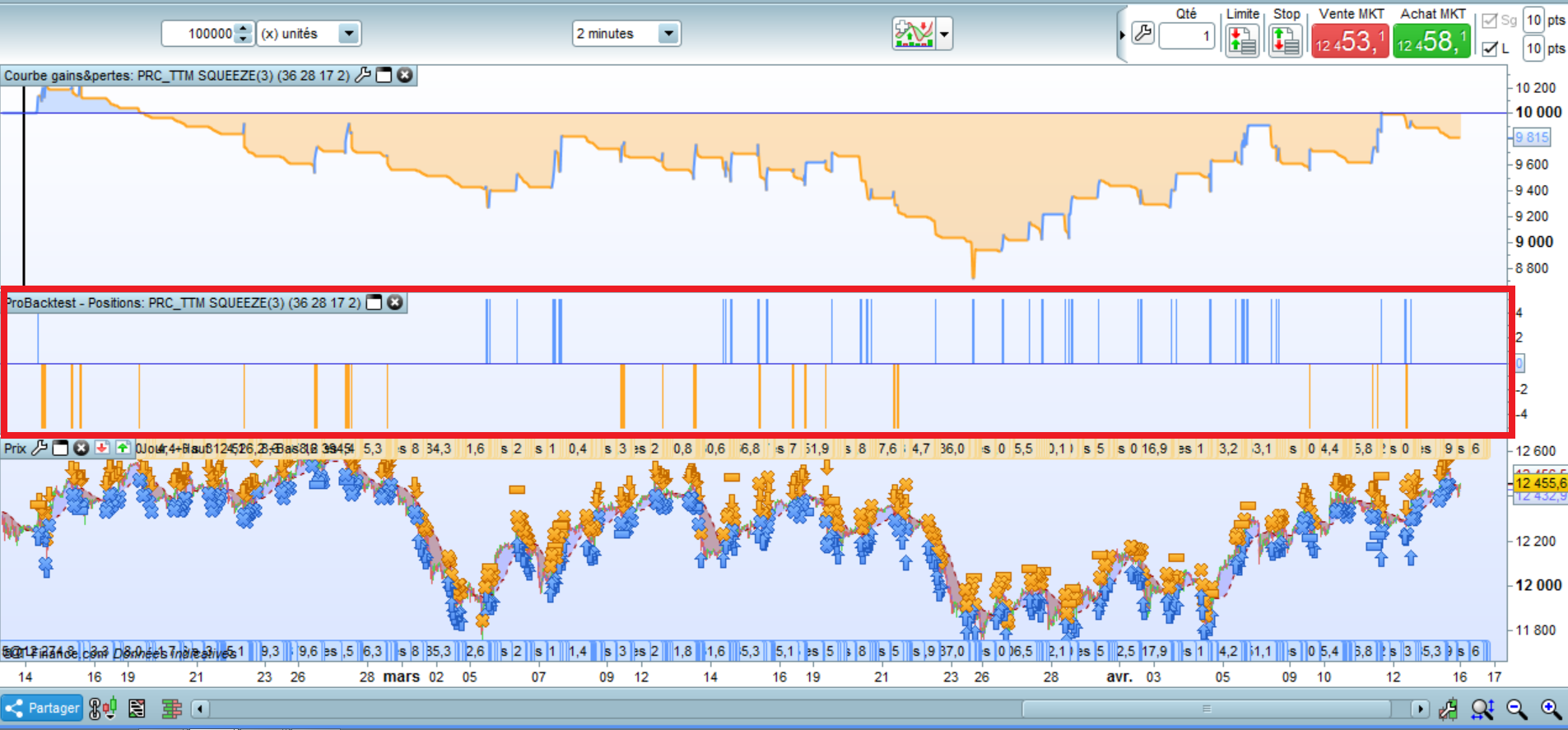Viewport: 1568px width, 730px height.
Task: Click the ProBacktest - Positions panel title
Action: [x=184, y=303]
